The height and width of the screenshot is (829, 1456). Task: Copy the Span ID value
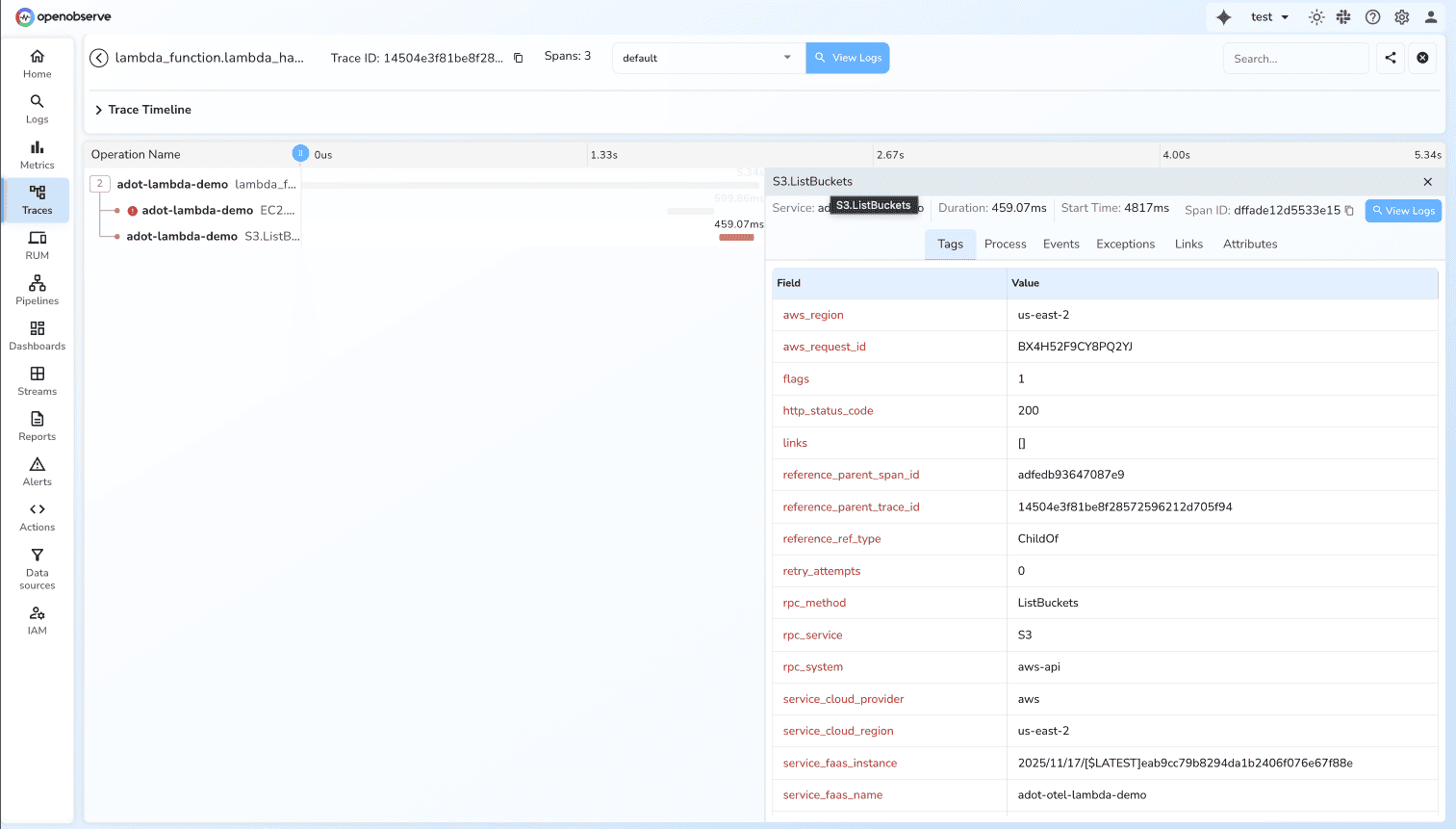click(1349, 211)
